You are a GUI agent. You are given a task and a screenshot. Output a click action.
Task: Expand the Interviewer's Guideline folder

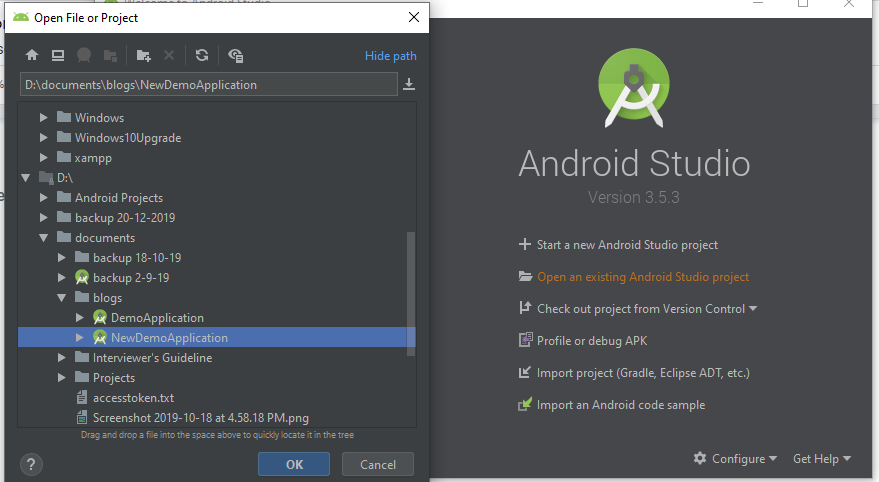(x=62, y=358)
